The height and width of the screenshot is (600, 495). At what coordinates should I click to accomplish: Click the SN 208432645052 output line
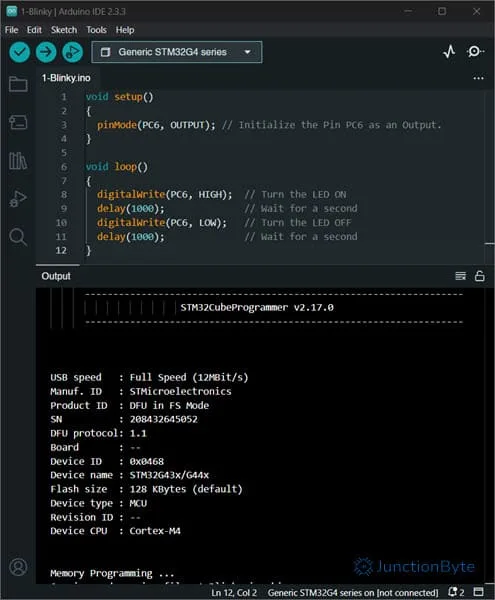click(124, 419)
